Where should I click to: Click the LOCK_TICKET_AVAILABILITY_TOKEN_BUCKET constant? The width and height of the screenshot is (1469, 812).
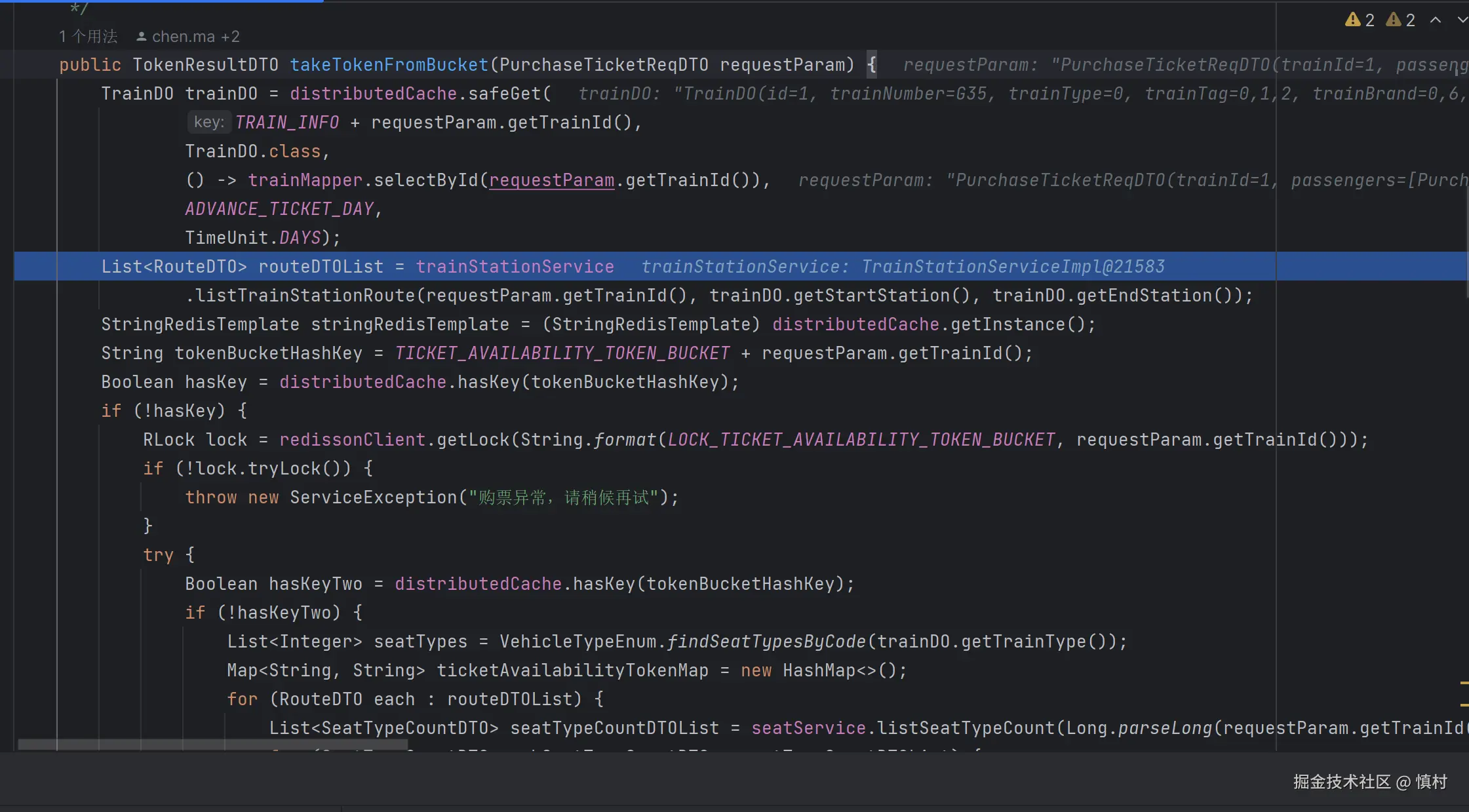[x=861, y=440]
